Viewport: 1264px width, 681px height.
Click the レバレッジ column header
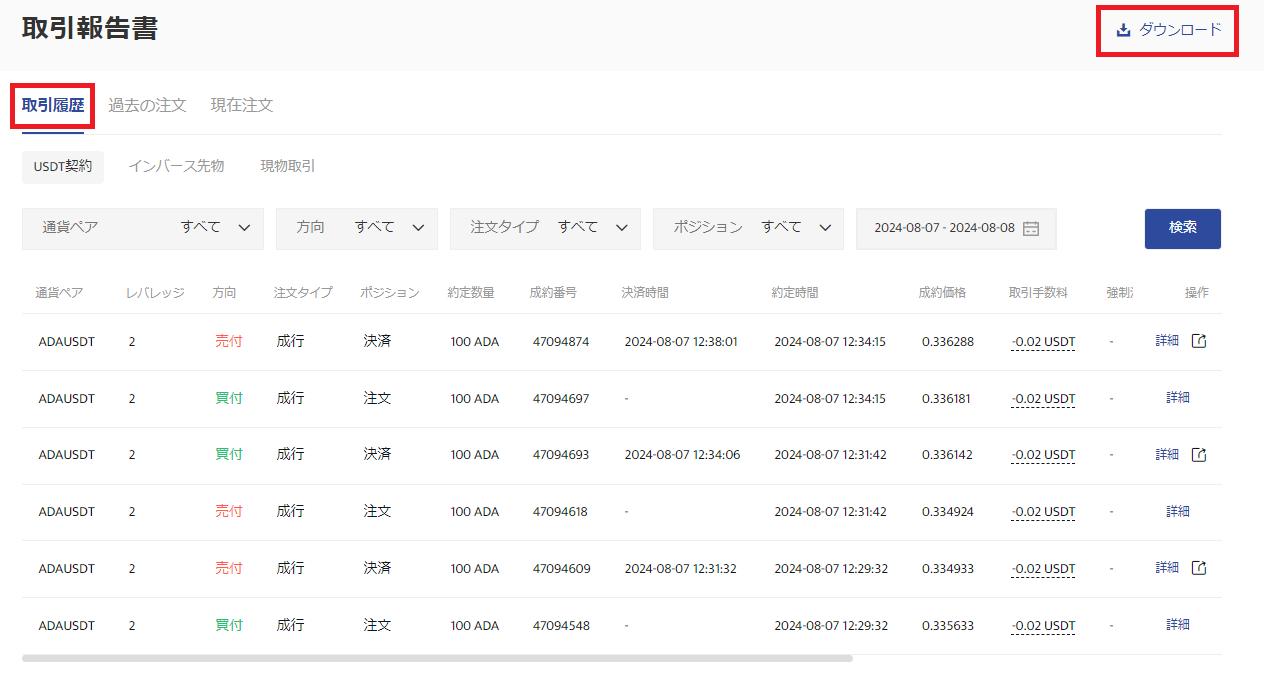tap(155, 293)
